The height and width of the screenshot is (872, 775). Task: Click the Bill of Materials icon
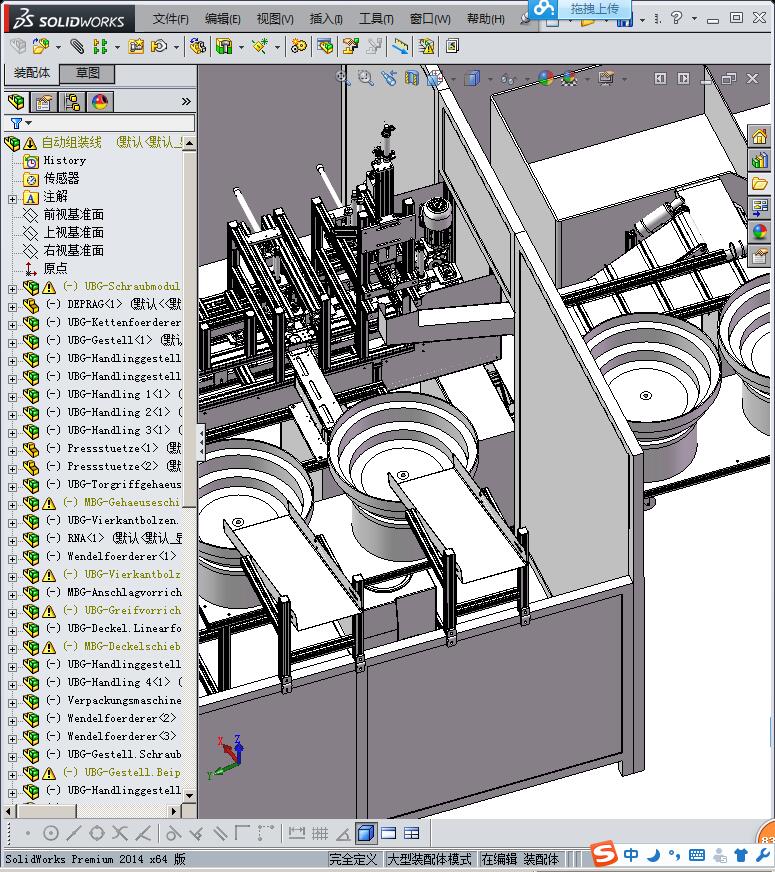pyautogui.click(x=325, y=46)
